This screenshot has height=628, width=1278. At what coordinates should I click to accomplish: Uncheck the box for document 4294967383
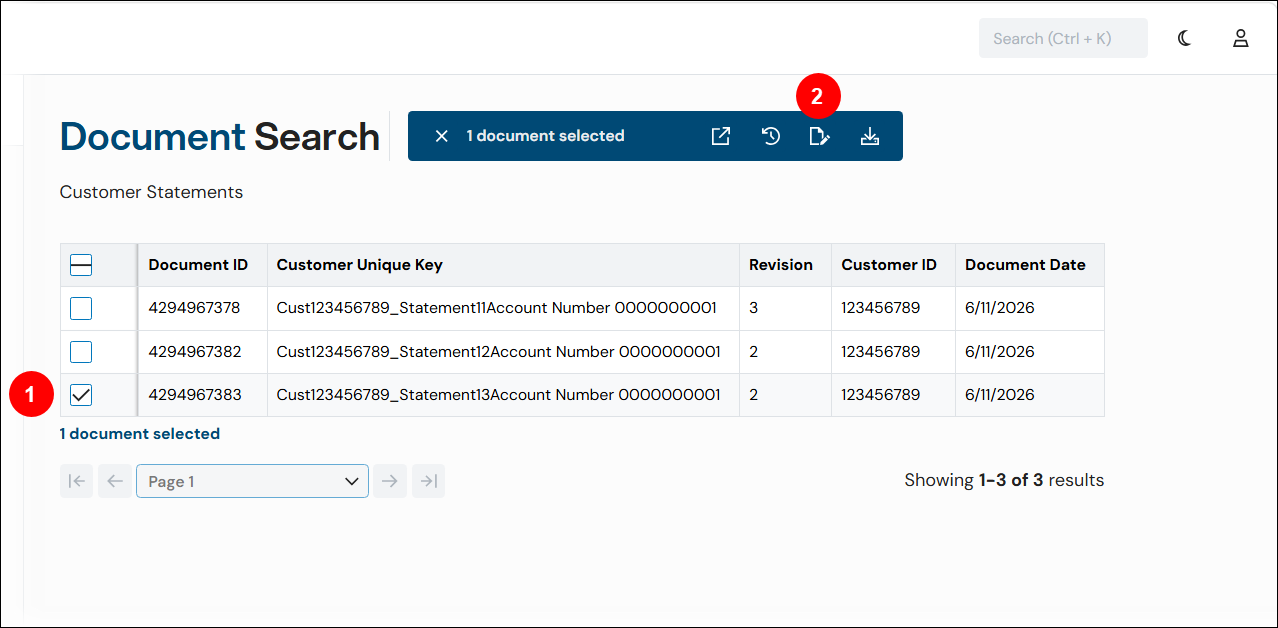click(x=81, y=395)
